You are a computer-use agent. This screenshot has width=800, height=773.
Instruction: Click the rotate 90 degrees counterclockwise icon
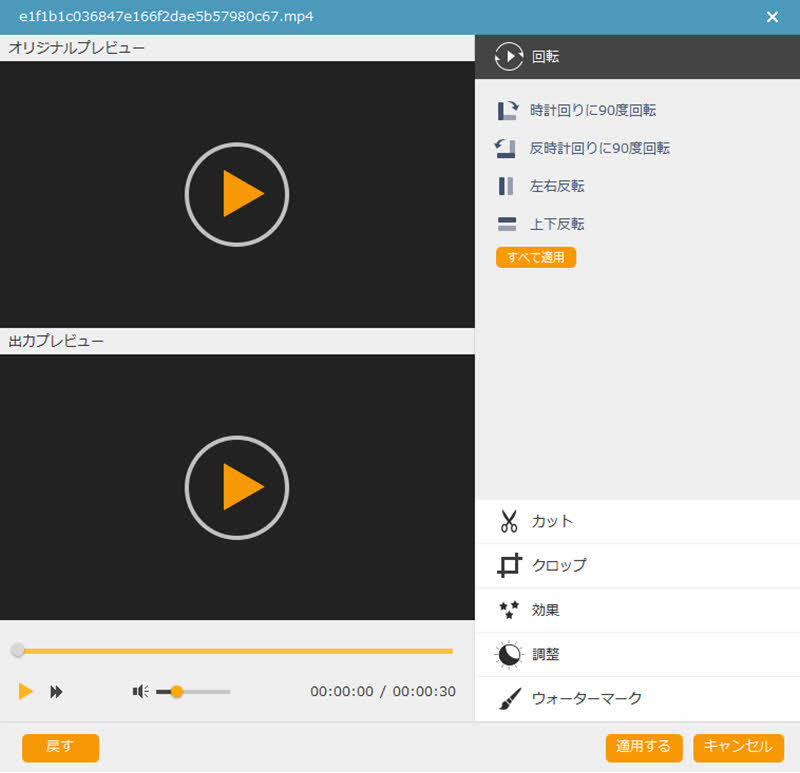(x=506, y=148)
